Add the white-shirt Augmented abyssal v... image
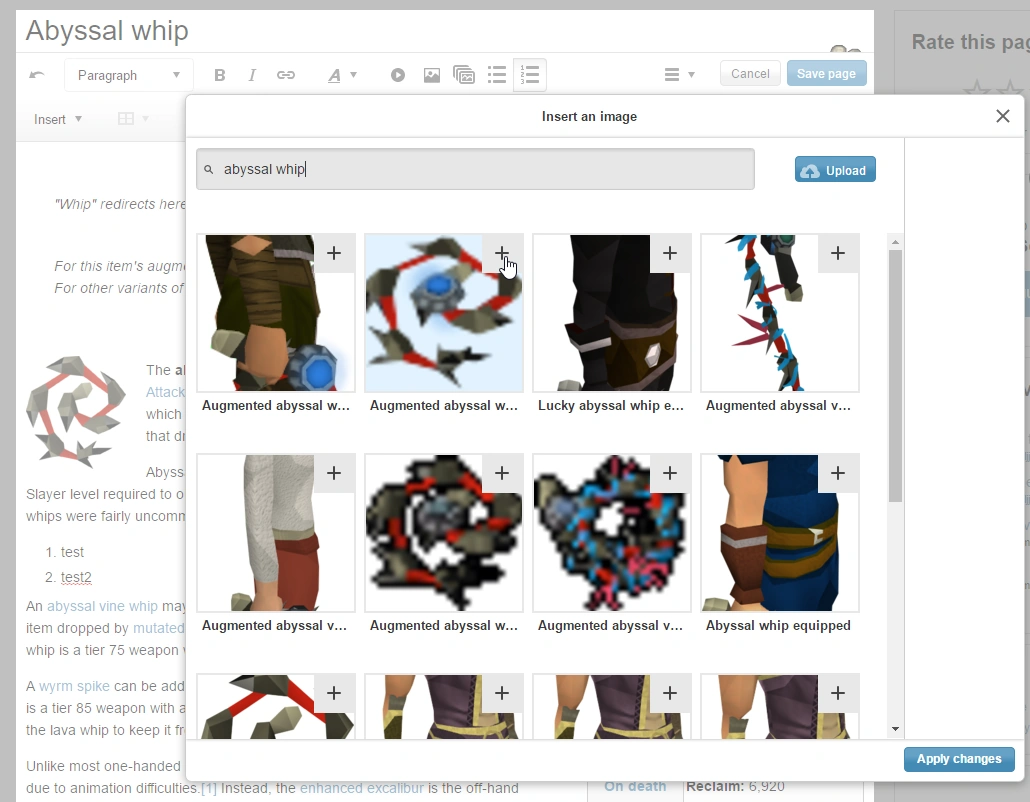This screenshot has width=1030, height=802. click(334, 473)
